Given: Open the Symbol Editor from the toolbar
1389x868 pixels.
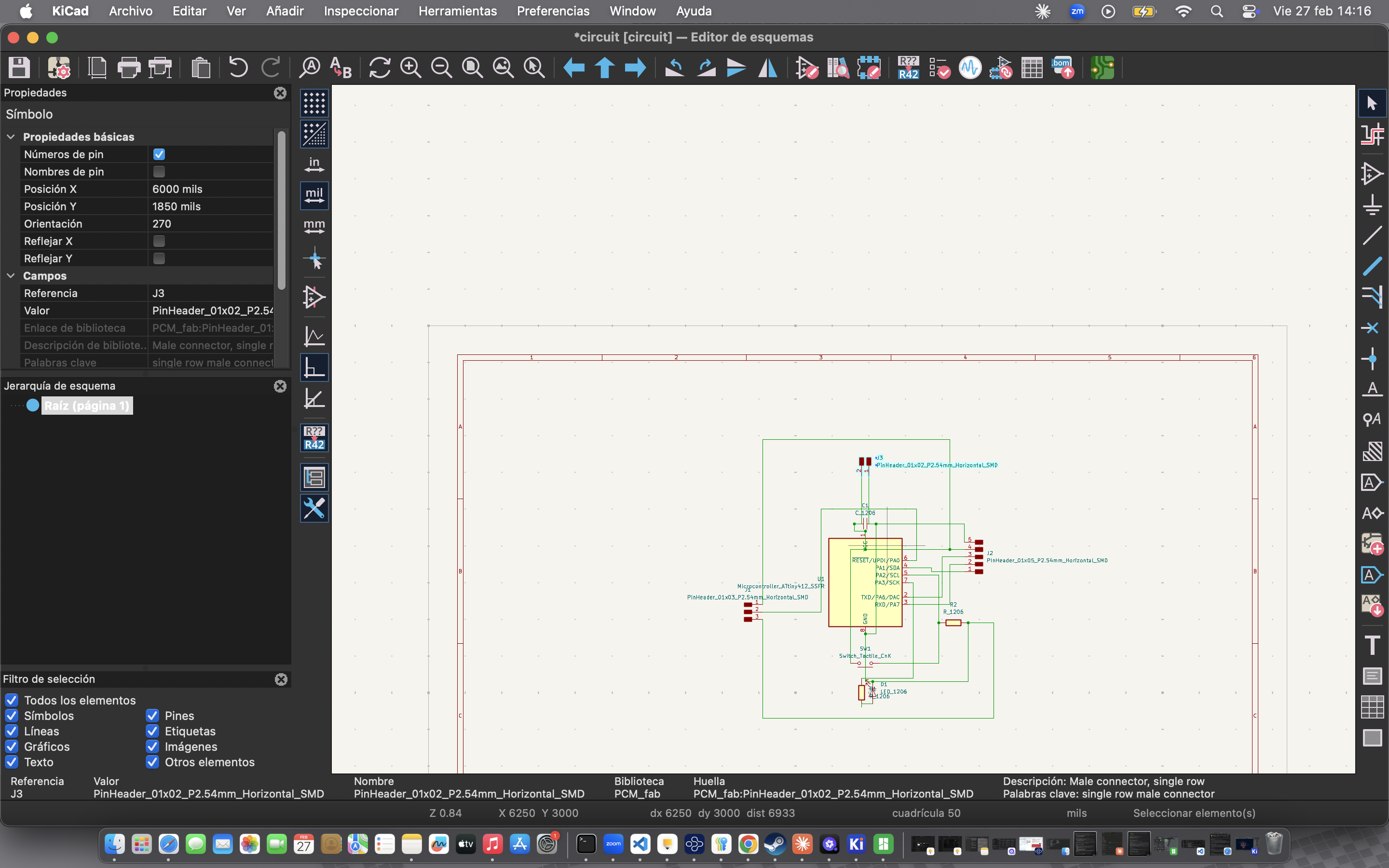Looking at the screenshot, I should pos(806,68).
